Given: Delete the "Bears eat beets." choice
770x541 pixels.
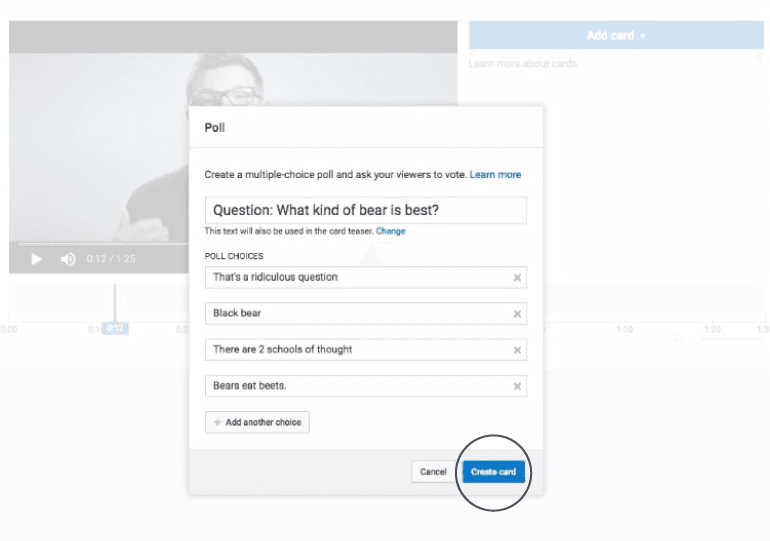Looking at the screenshot, I should [x=517, y=386].
